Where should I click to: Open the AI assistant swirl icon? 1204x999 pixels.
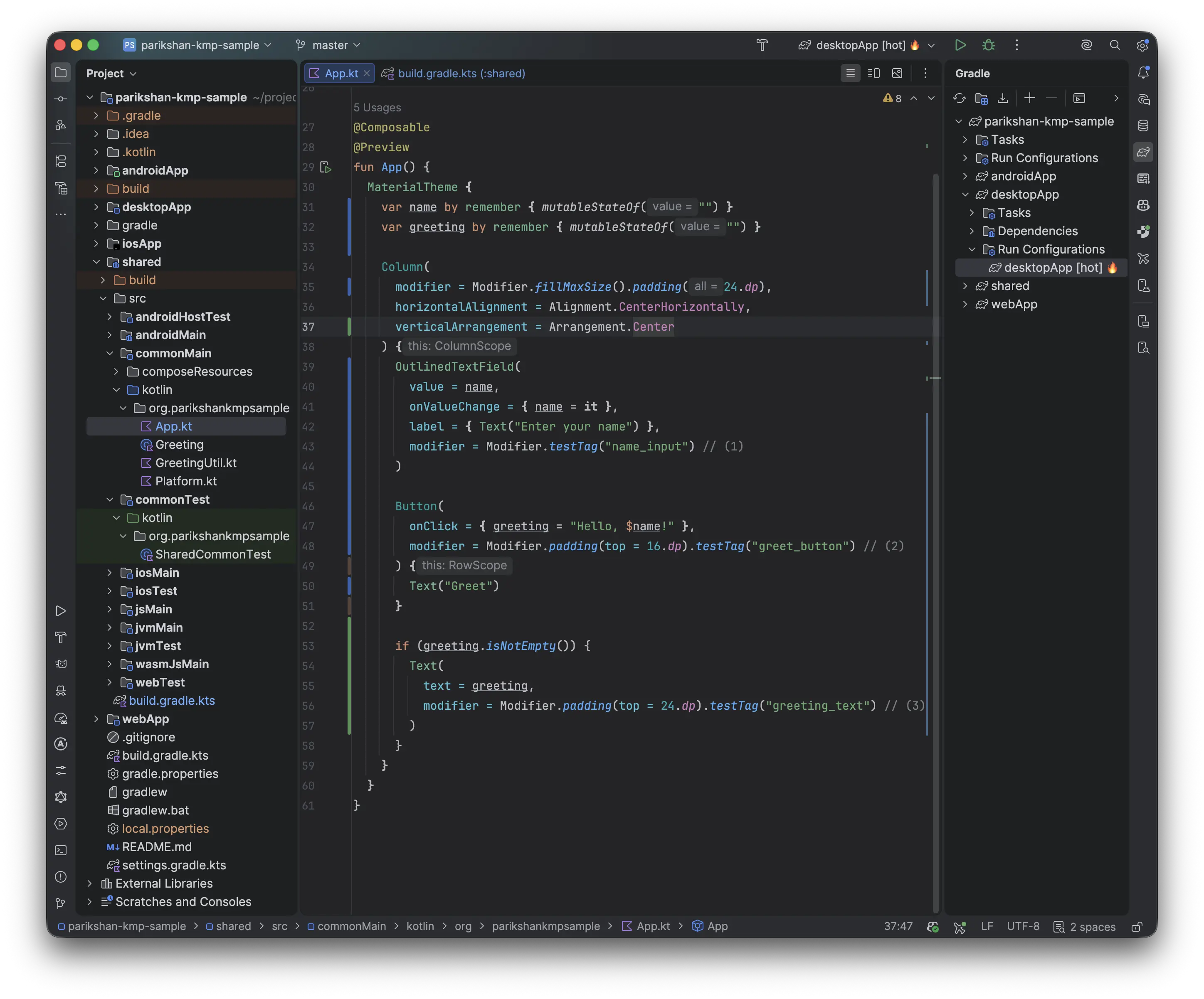click(1086, 45)
